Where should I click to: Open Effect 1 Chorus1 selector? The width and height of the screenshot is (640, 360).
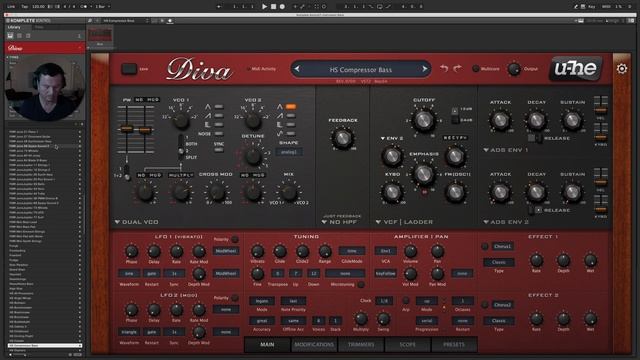coord(502,247)
